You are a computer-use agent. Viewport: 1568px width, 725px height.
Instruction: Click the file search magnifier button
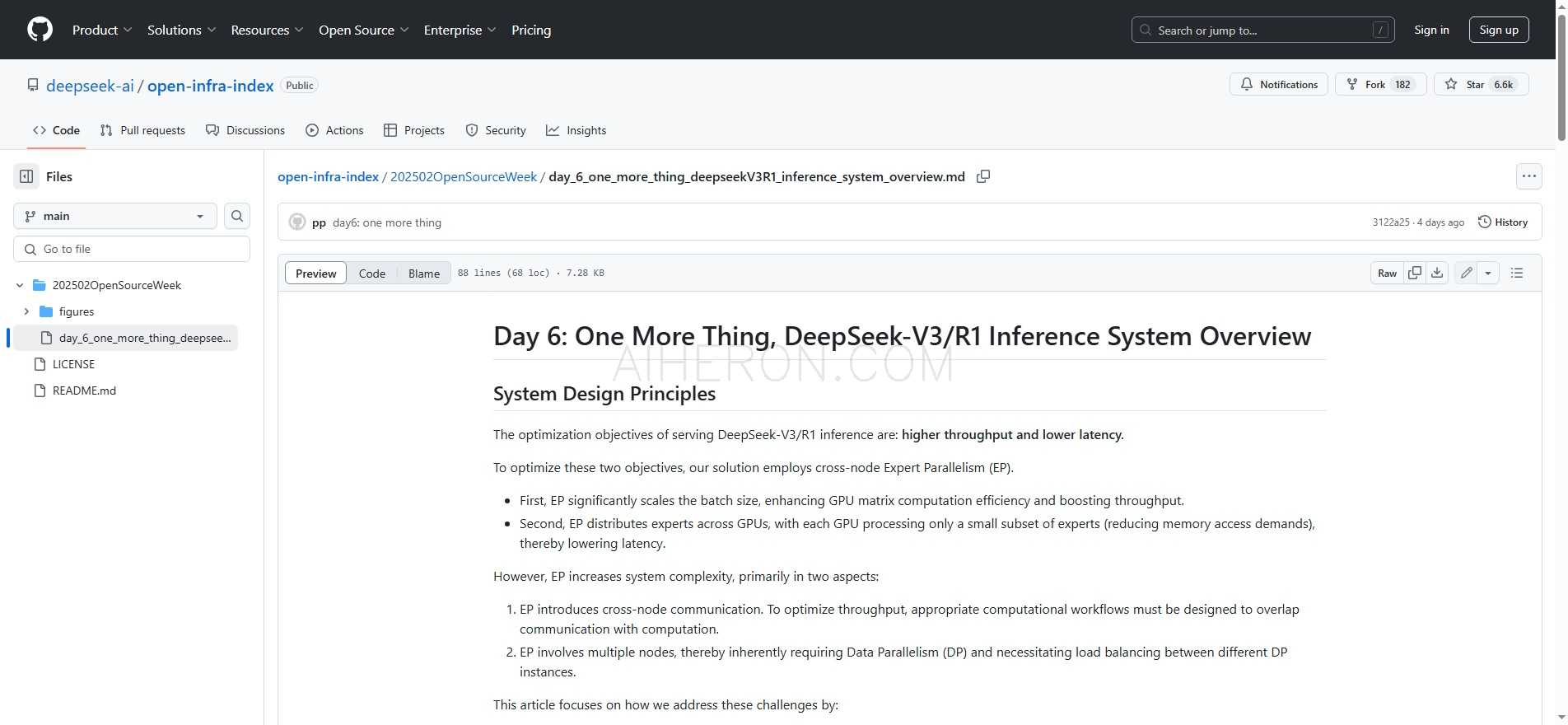click(x=237, y=216)
